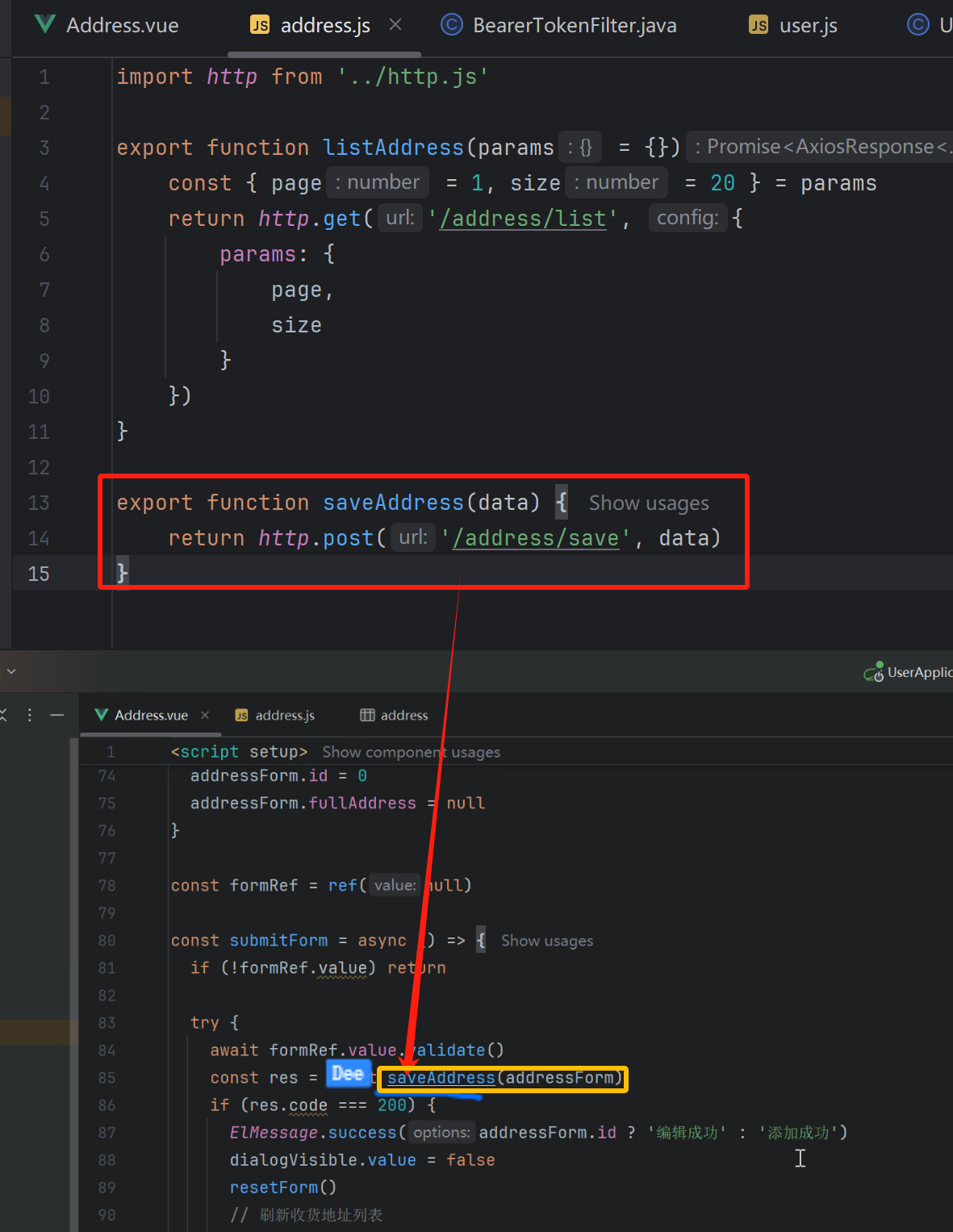Open the address table tab in the bottom editor
The height and width of the screenshot is (1232, 953).
coord(394,715)
